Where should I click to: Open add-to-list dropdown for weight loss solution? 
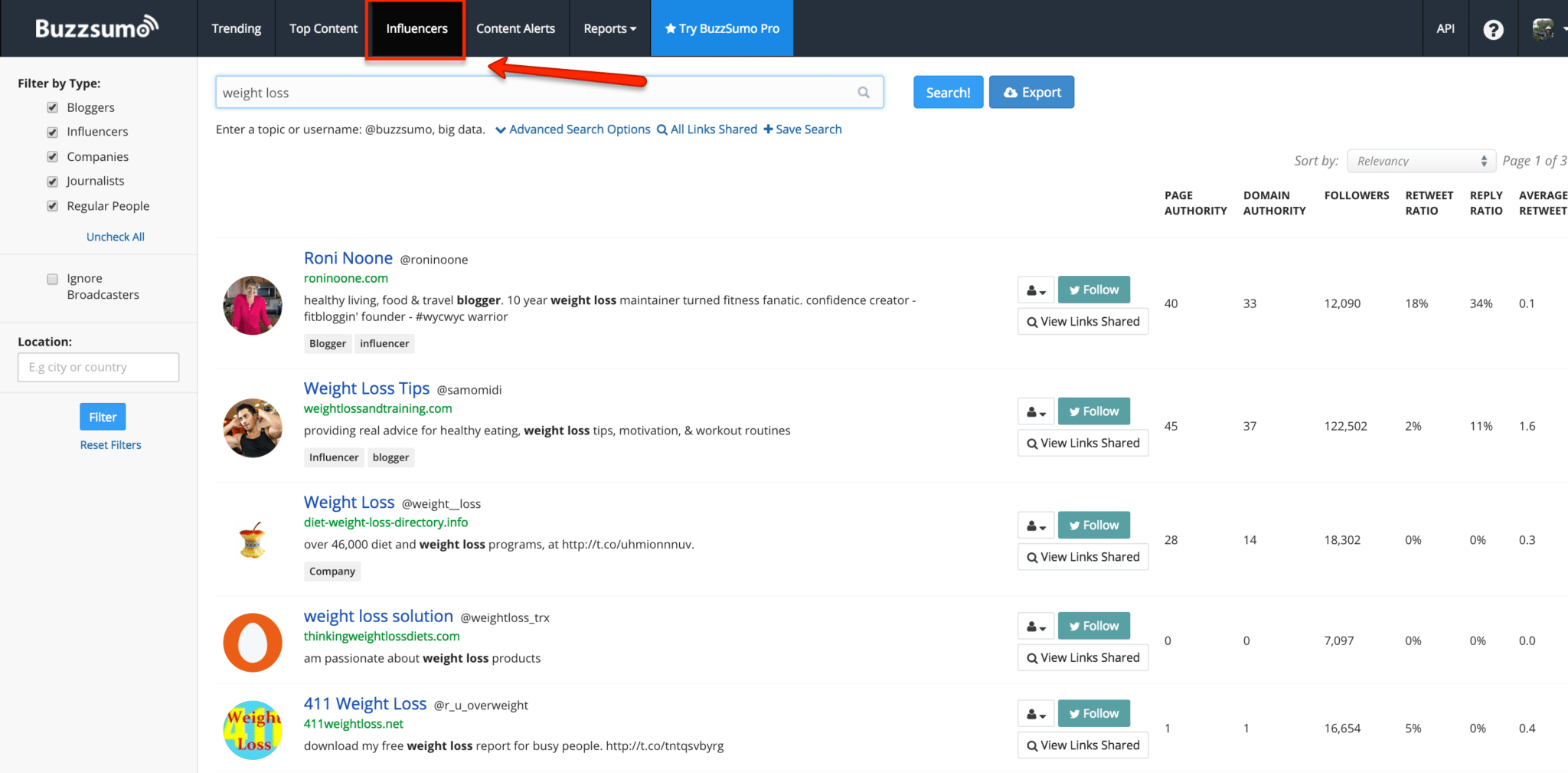tap(1036, 626)
